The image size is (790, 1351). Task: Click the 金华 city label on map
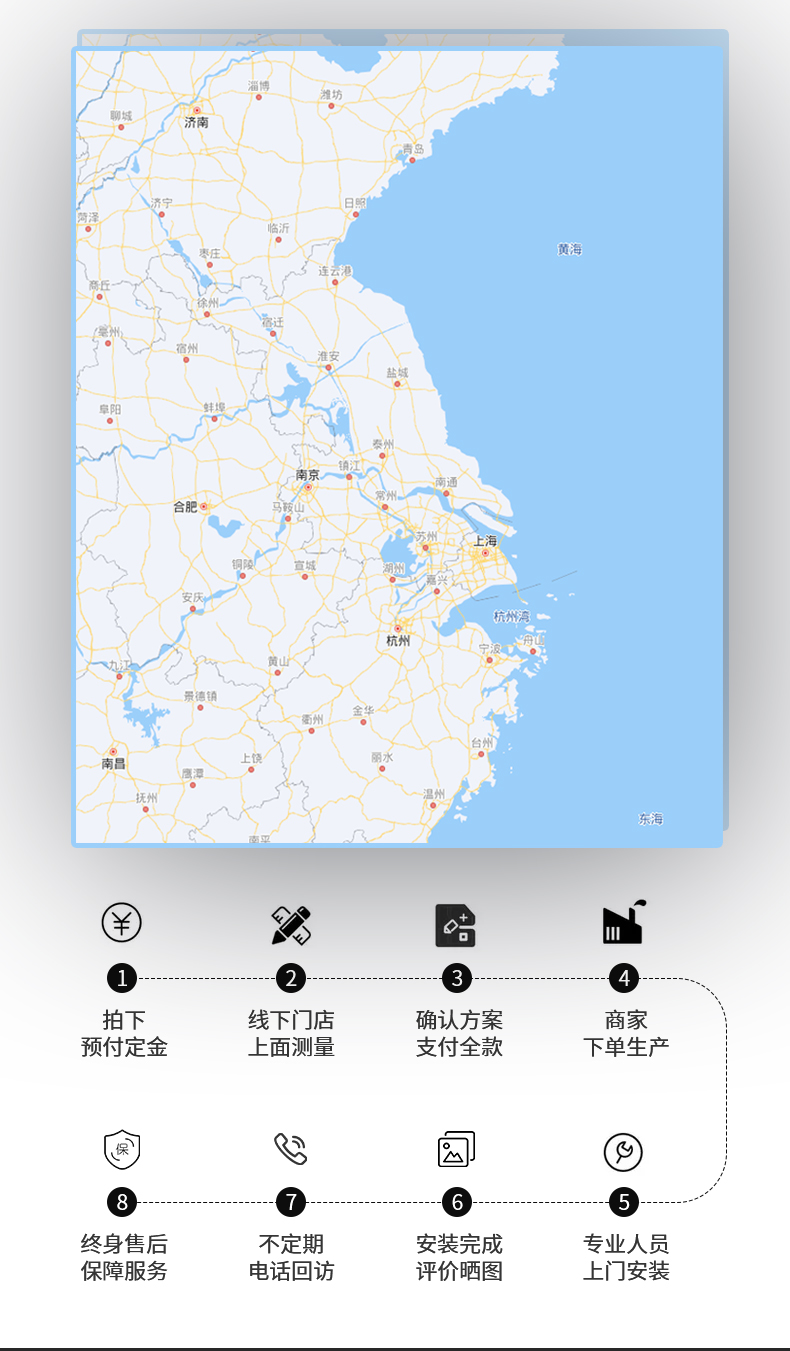click(363, 711)
